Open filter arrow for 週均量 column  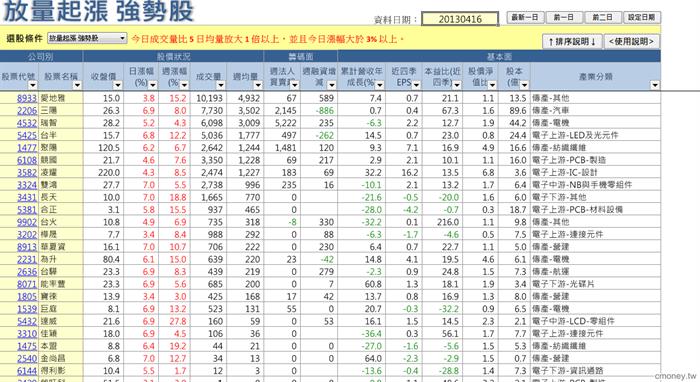coord(258,85)
